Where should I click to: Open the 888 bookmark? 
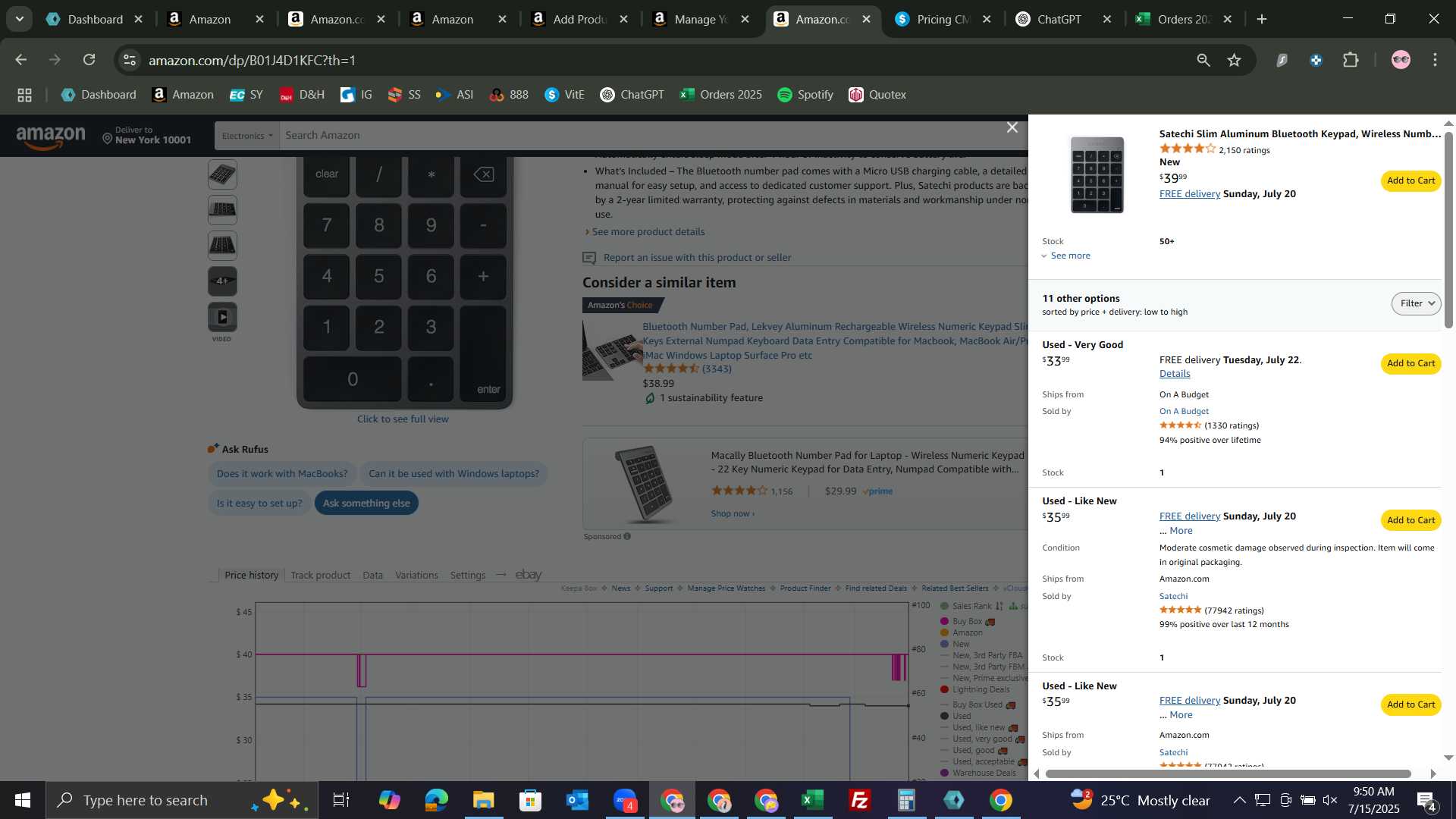[x=509, y=95]
